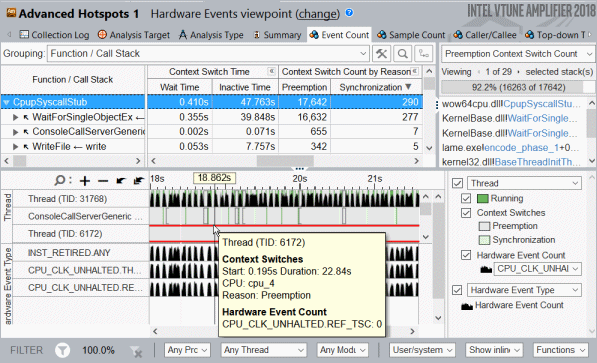The width and height of the screenshot is (597, 363).
Task: Expand the WriteFile ← write row
Action: tap(15, 147)
